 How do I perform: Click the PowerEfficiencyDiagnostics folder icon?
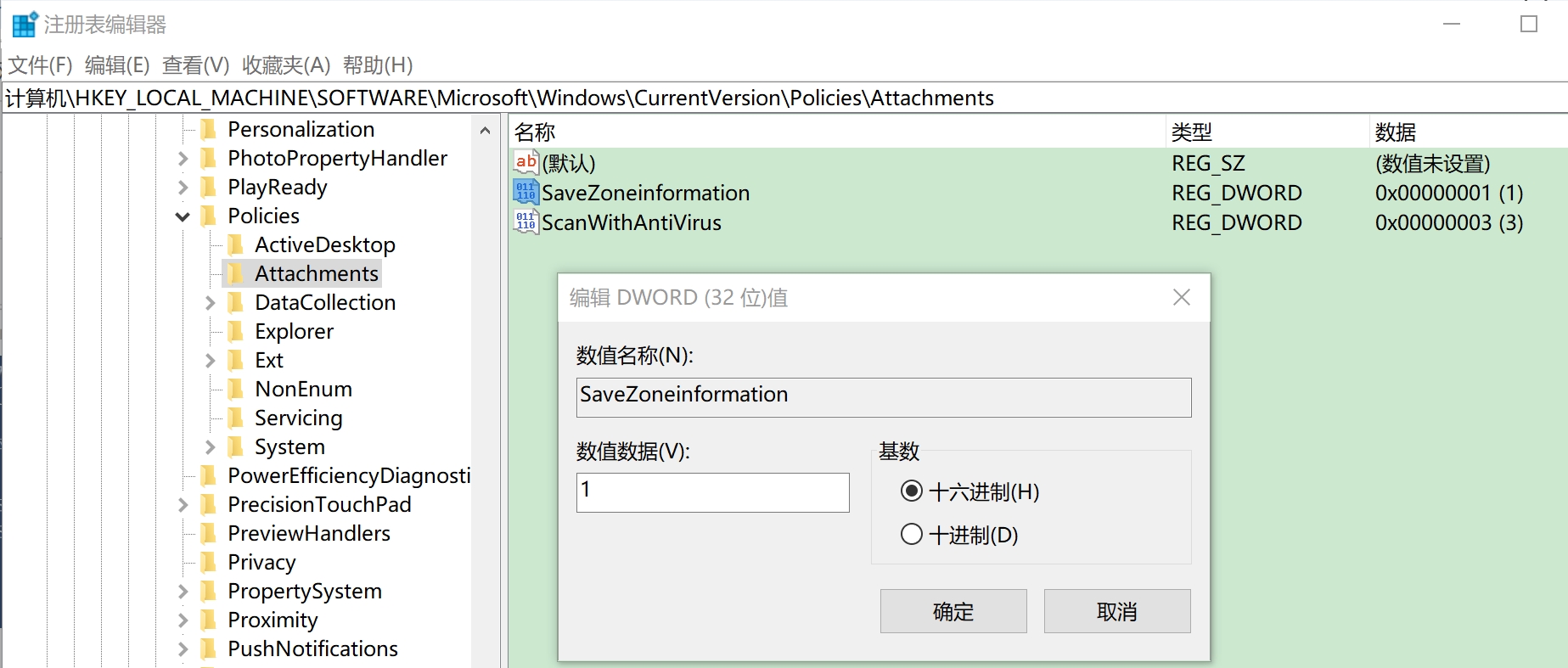(208, 476)
